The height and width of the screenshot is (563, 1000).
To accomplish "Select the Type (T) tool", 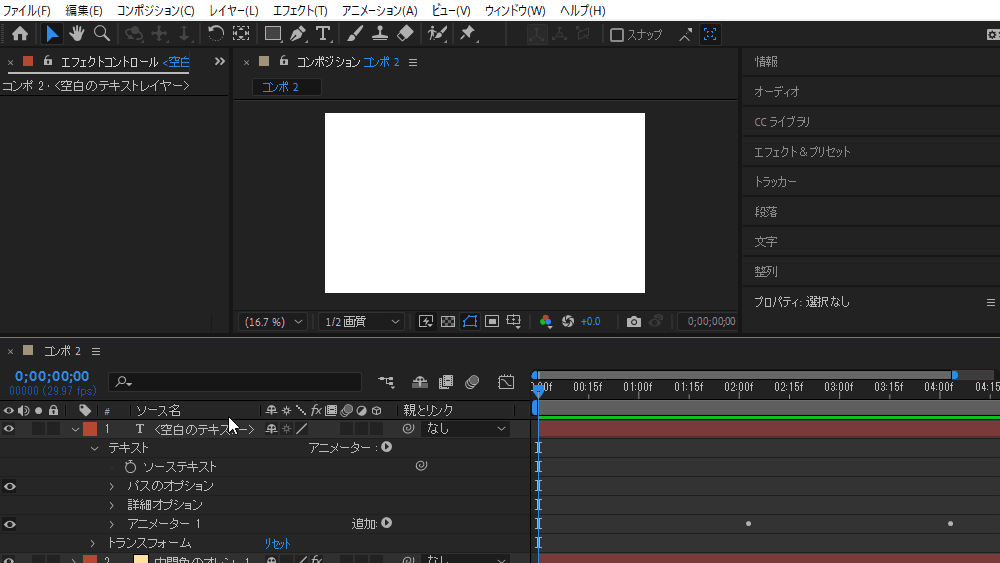I will 323,34.
